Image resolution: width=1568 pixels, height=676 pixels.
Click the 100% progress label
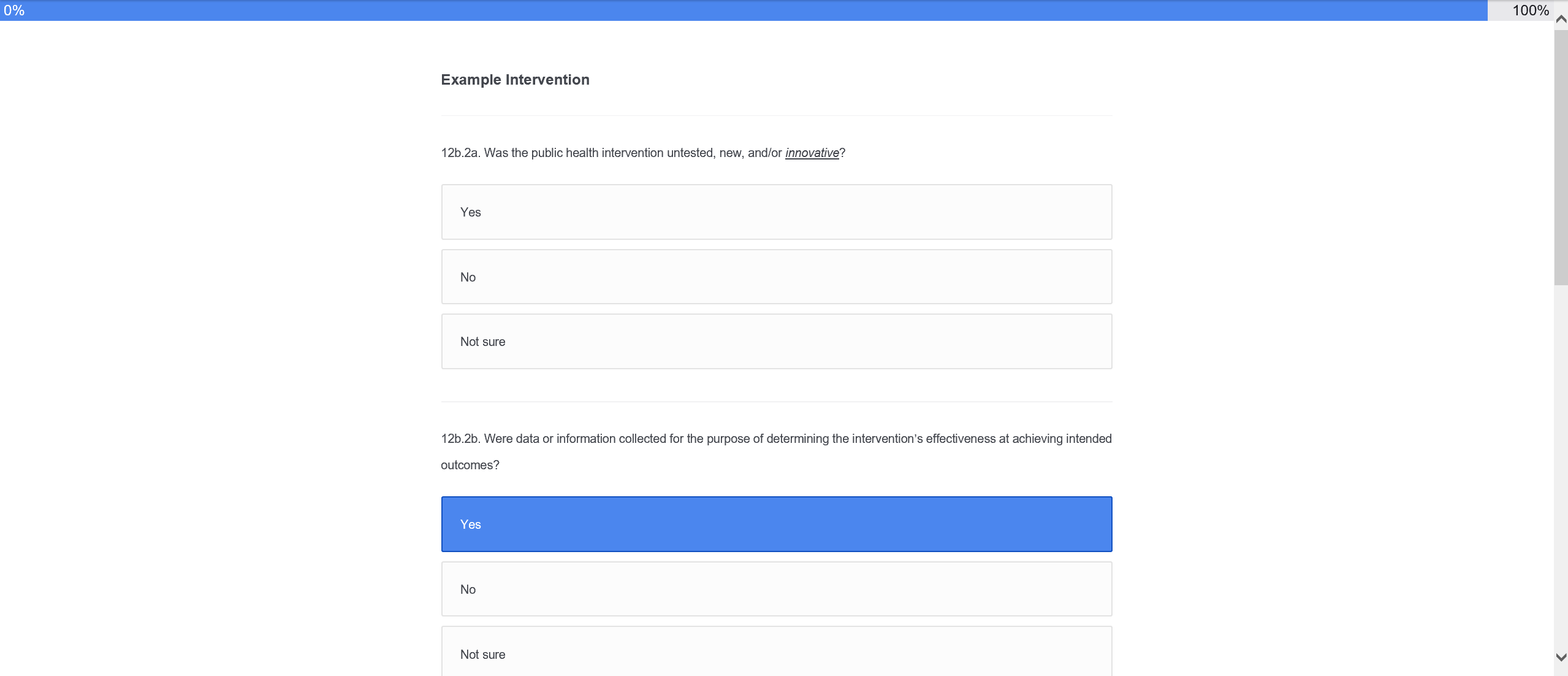(1530, 10)
